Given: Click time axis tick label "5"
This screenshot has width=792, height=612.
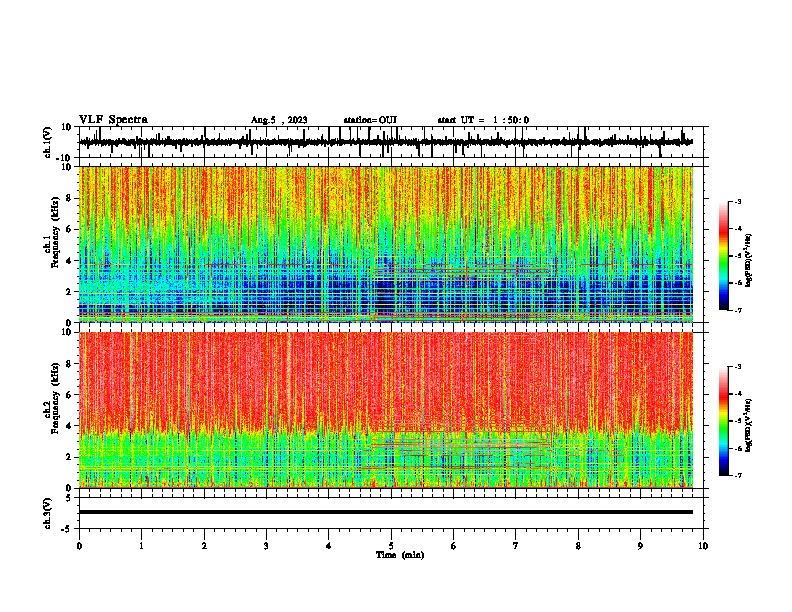Looking at the screenshot, I should (391, 546).
